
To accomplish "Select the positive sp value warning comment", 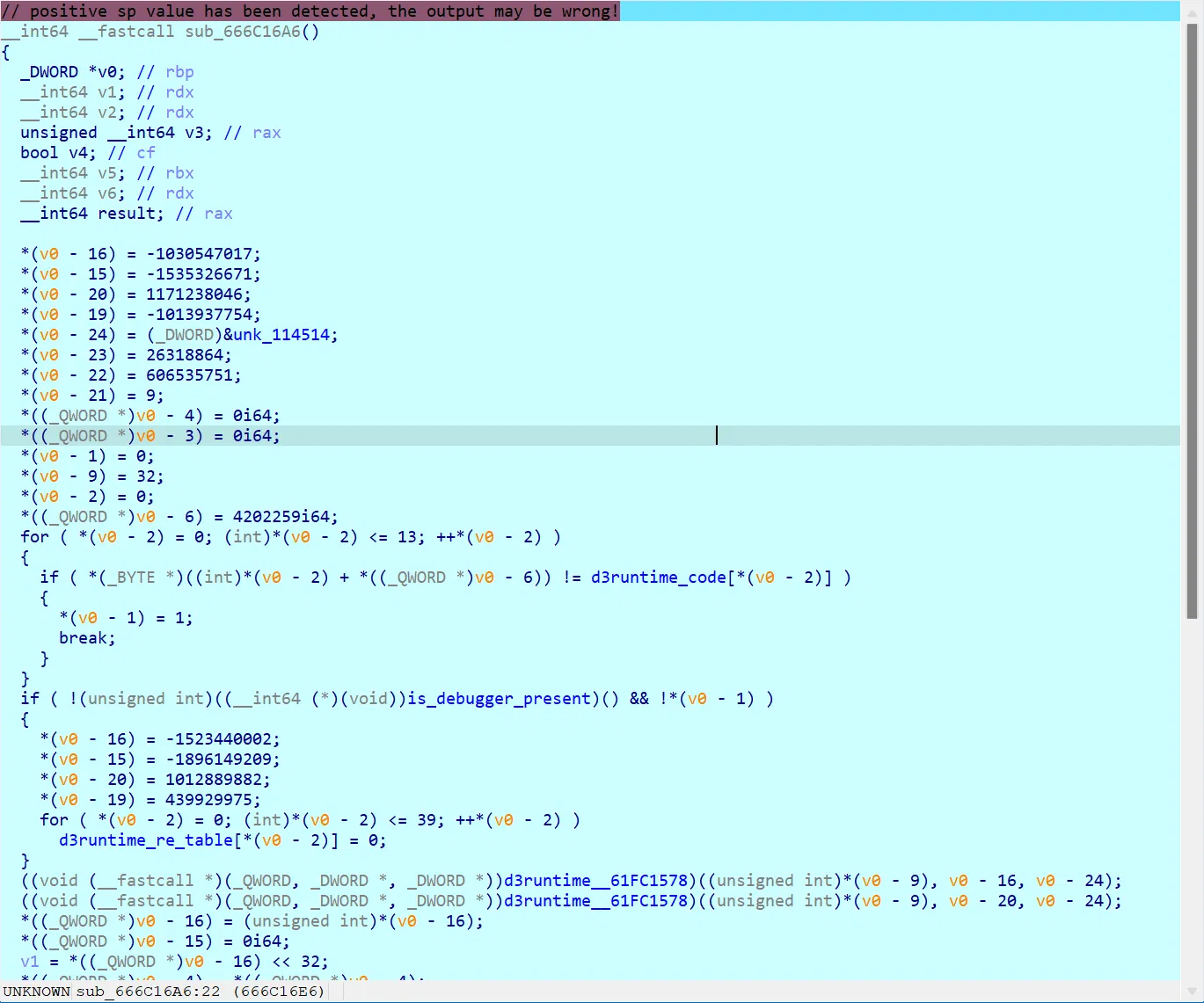I will 310,11.
